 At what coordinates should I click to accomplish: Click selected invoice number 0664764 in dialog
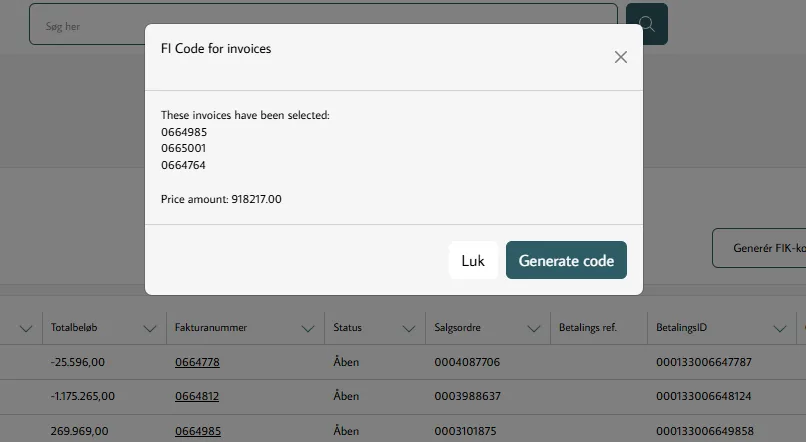coord(183,165)
